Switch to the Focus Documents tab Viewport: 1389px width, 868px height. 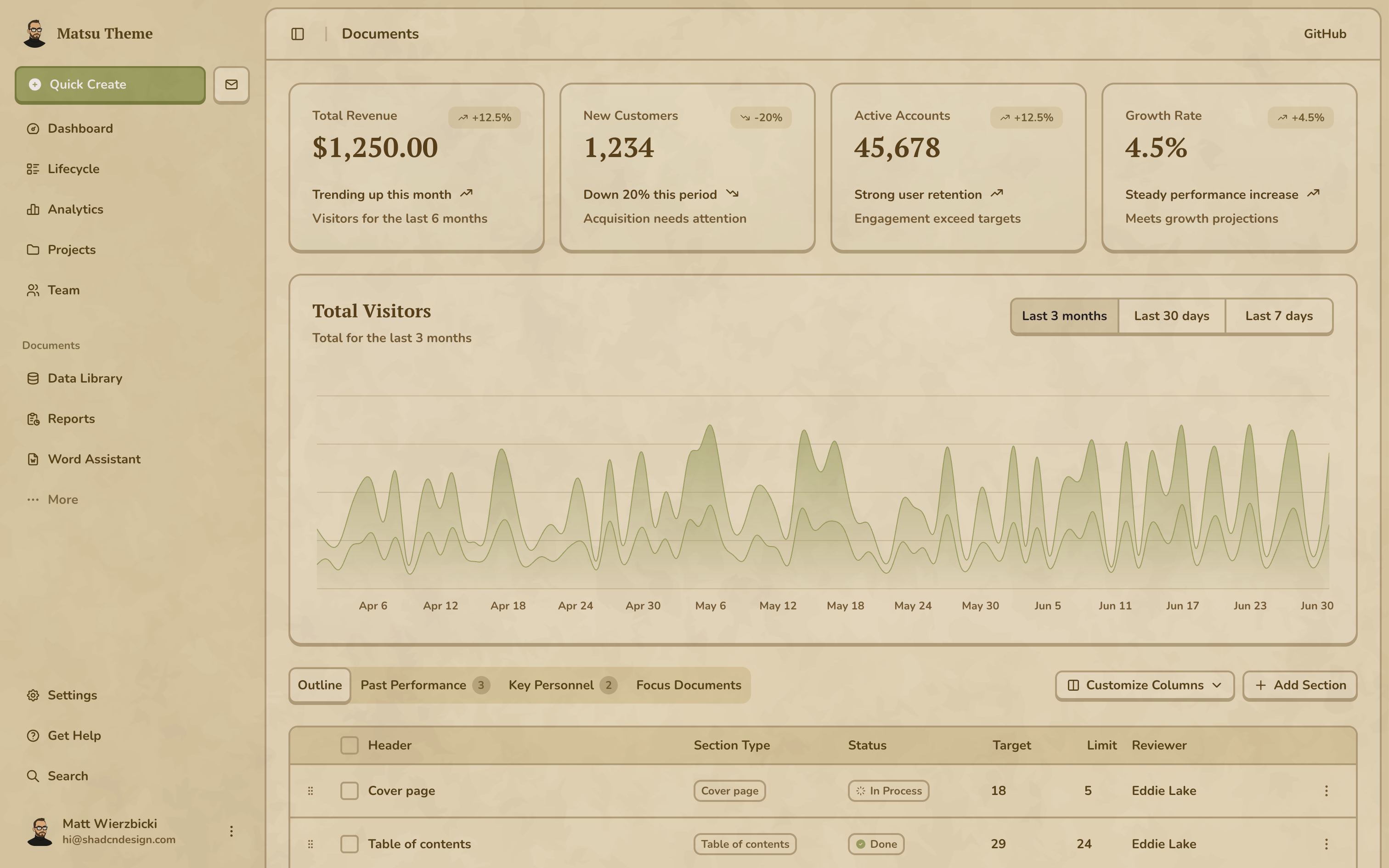(x=688, y=685)
